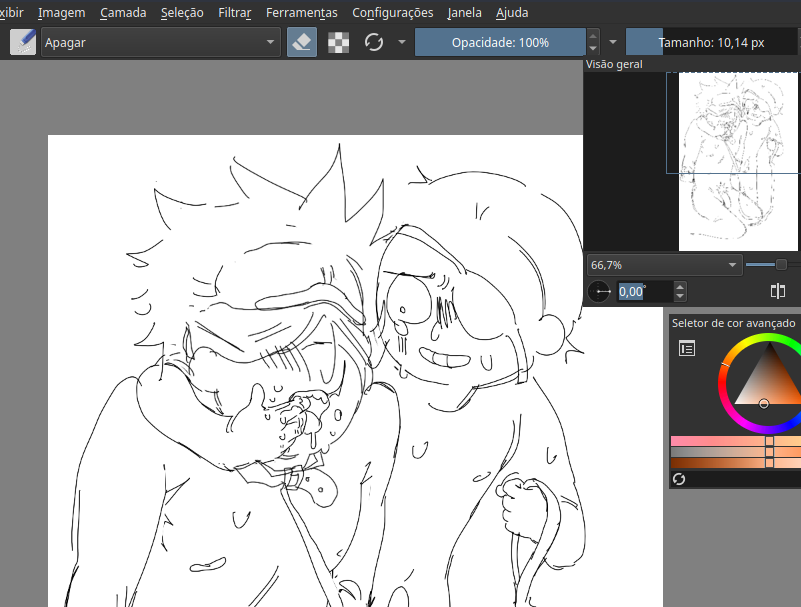Open the dropdown arrow after the opacity slider
This screenshot has height=607, width=801.
point(613,42)
